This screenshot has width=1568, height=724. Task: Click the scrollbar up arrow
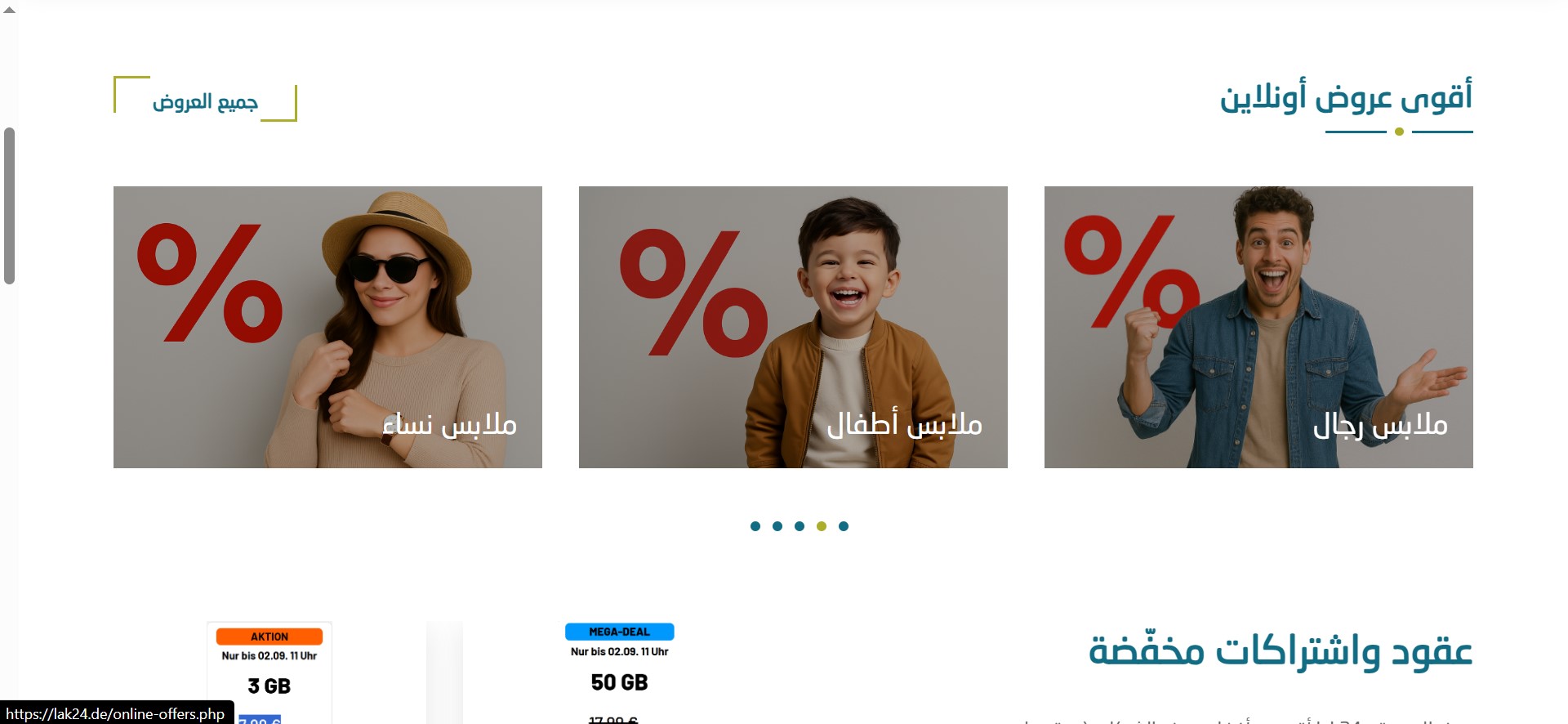click(x=9, y=9)
